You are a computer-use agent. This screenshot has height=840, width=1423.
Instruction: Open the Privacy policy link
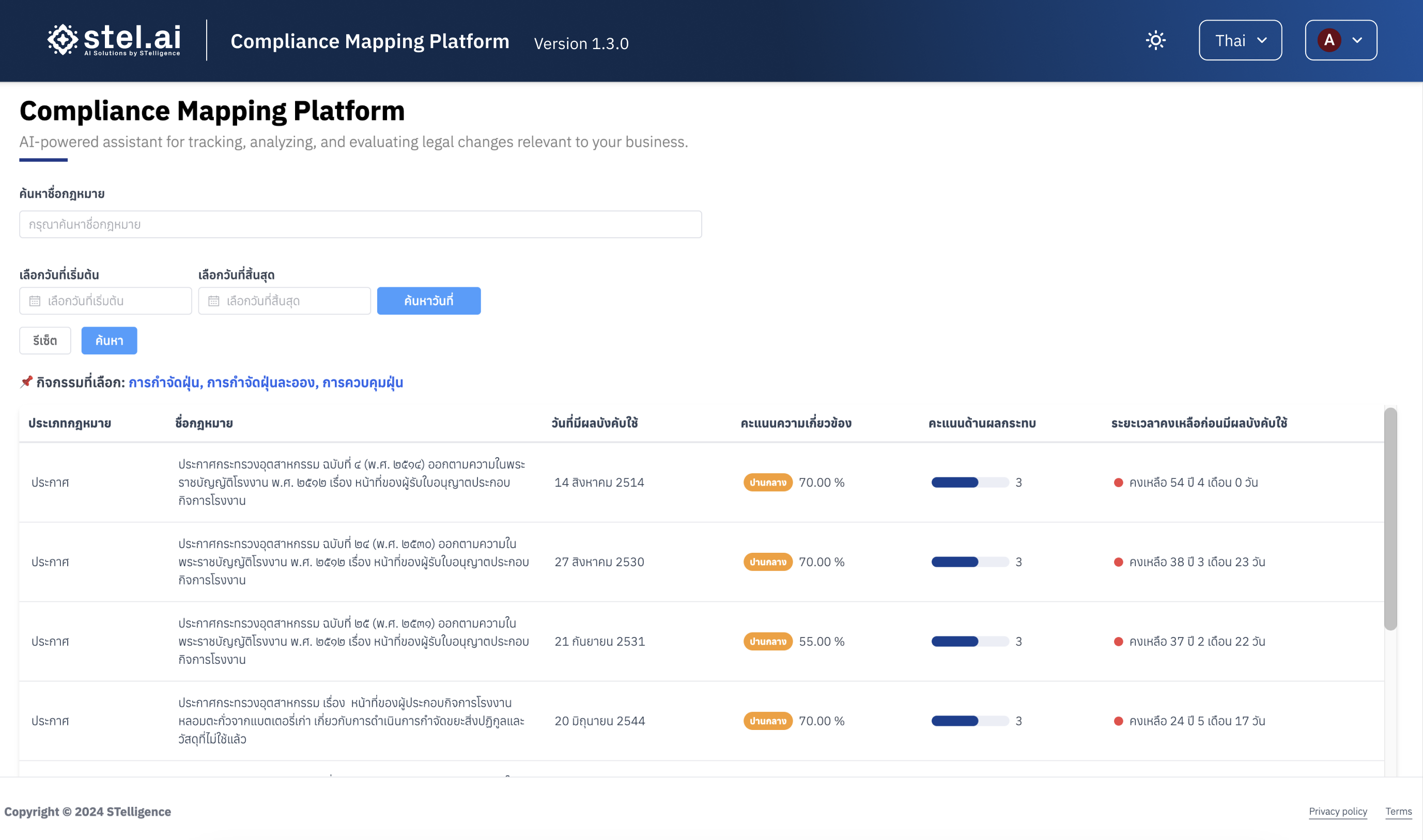click(x=1338, y=811)
